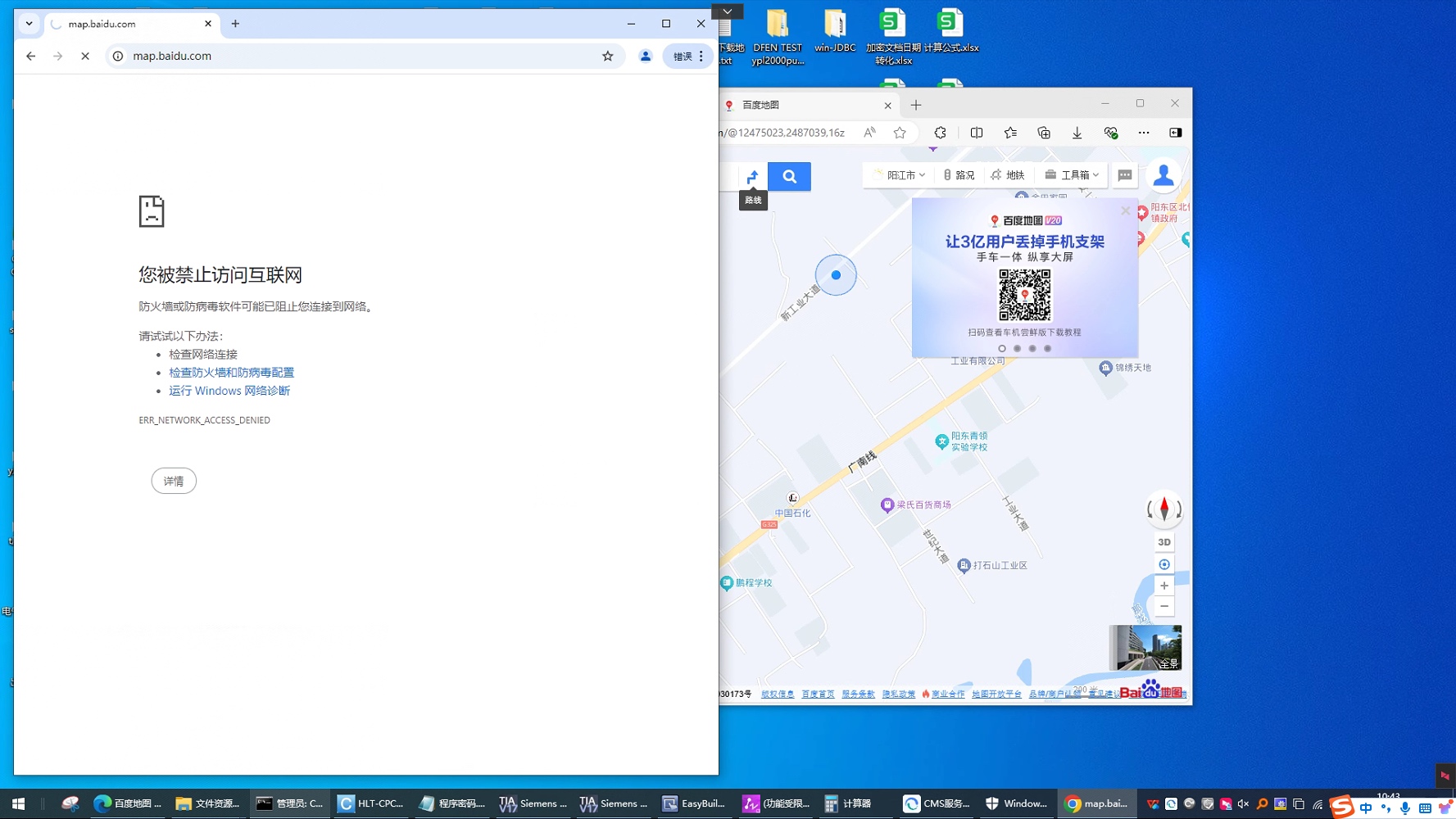
Task: Open the 全景 panorama thumbnail
Action: click(1145, 647)
